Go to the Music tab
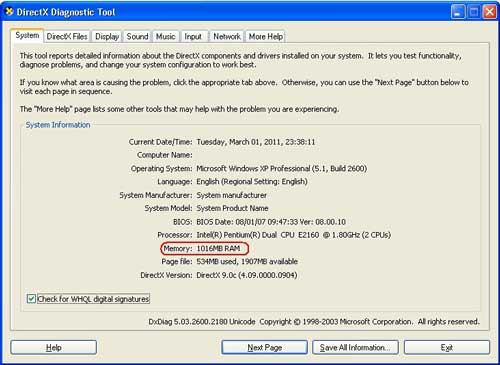500x365 pixels. [166, 36]
